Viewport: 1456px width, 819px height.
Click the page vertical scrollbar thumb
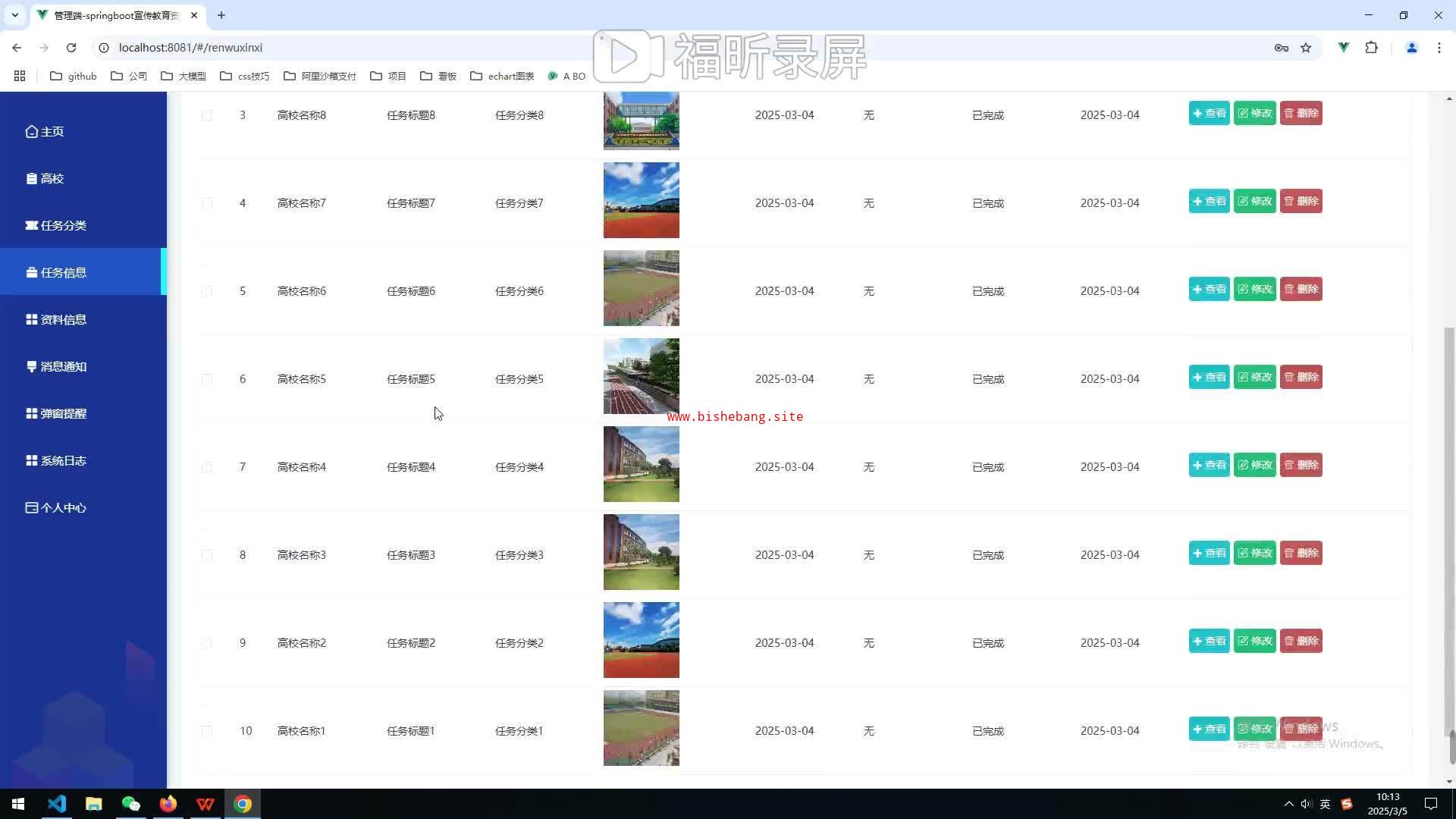pyautogui.click(x=1449, y=531)
